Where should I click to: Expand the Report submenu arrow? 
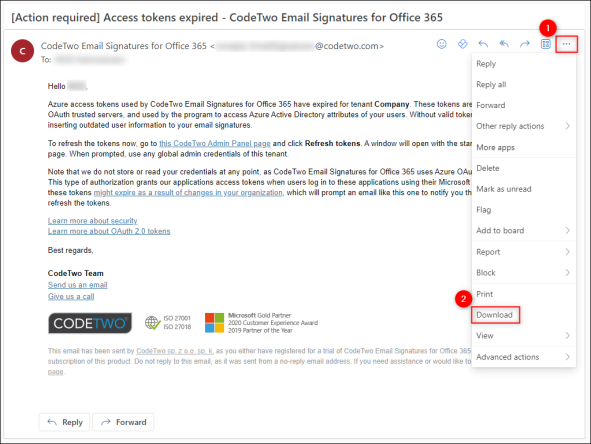[567, 252]
